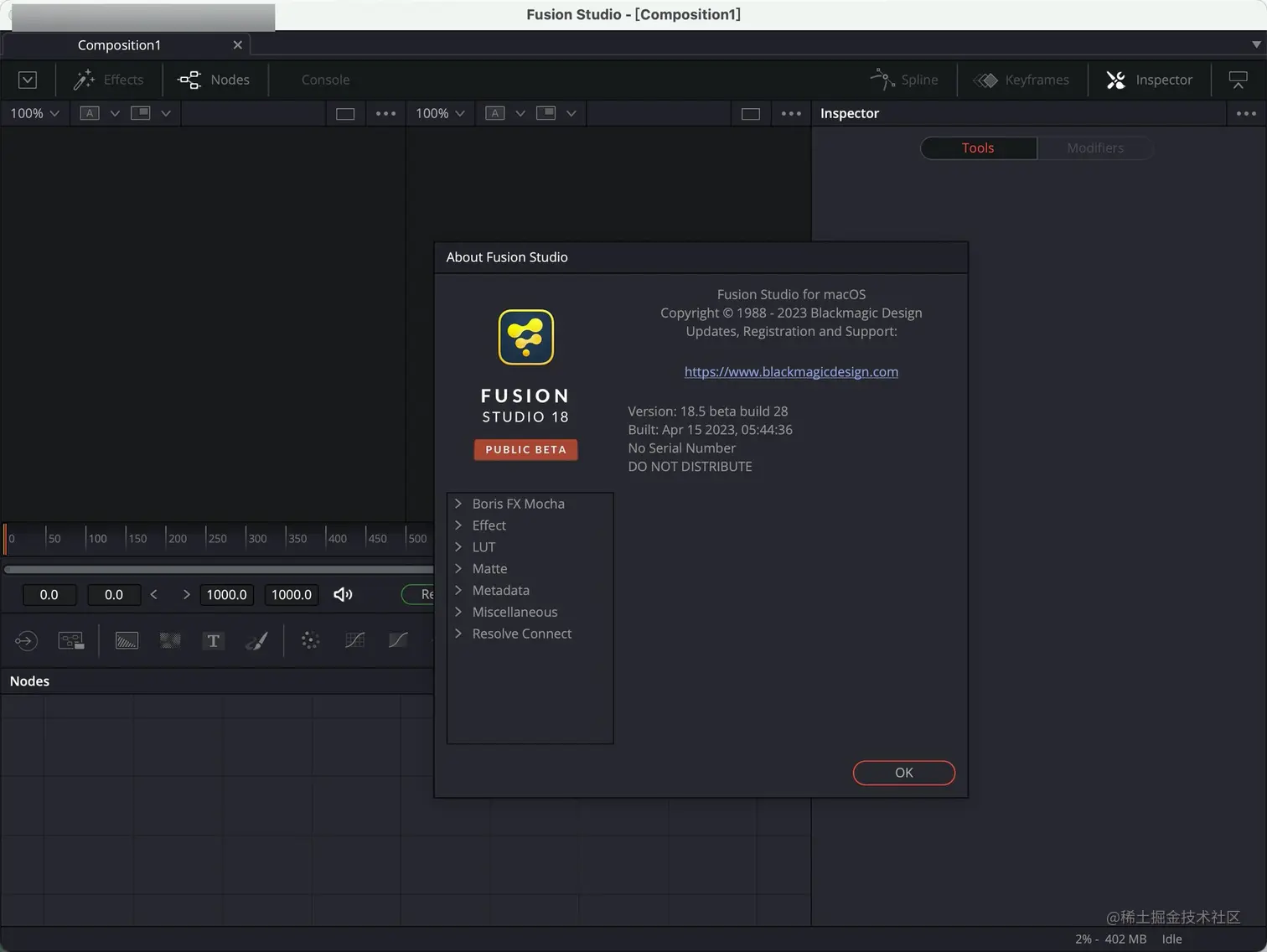This screenshot has width=1267, height=952.
Task: Mute audio with the speaker icon
Action: [x=343, y=594]
